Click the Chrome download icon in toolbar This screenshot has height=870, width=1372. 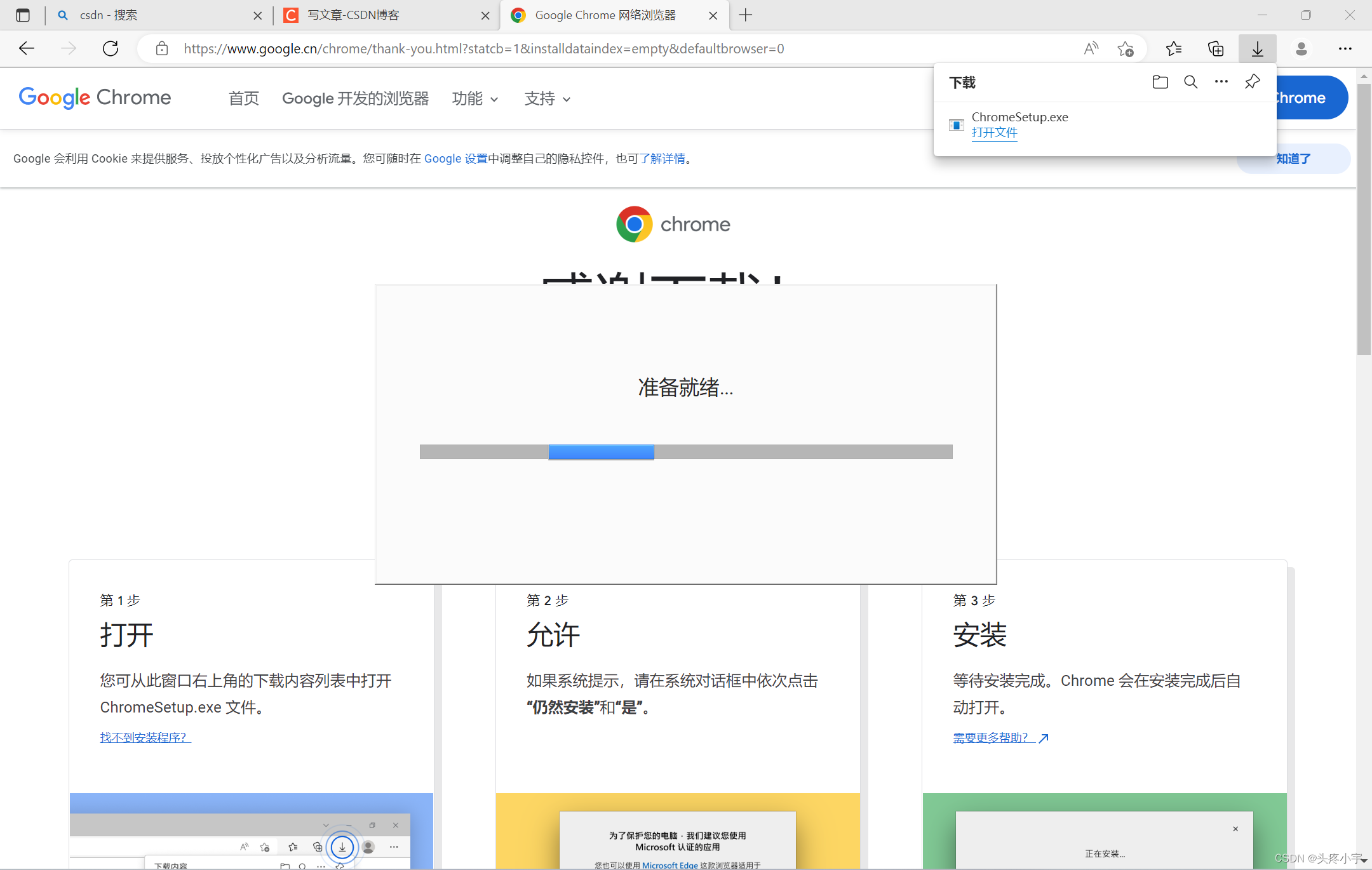point(1258,48)
